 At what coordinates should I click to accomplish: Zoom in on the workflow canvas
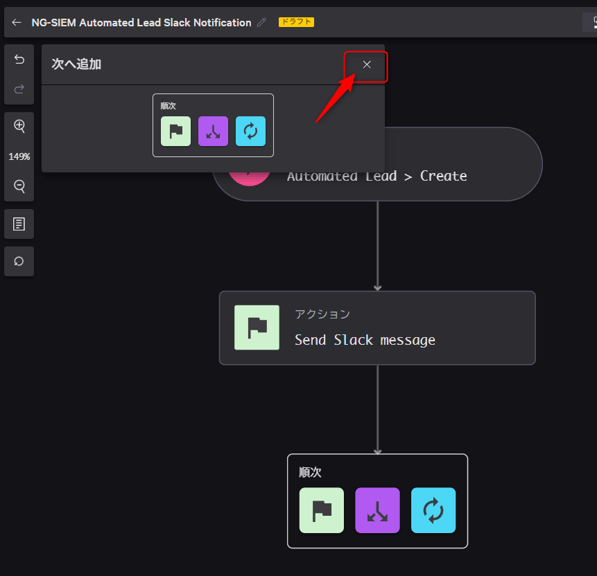[19, 126]
